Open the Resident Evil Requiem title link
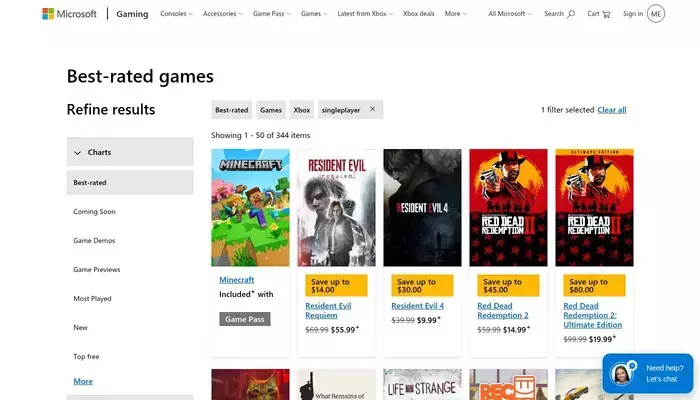700x400 pixels. coord(328,311)
